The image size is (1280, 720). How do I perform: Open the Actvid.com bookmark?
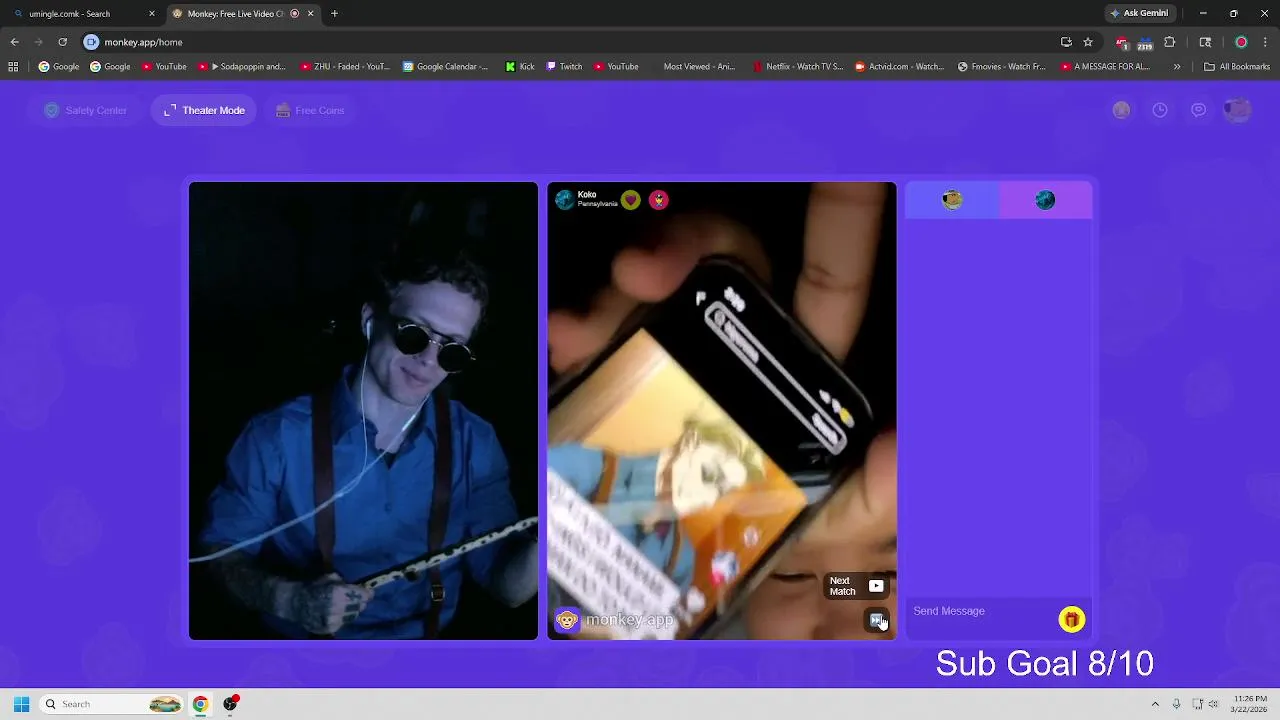coord(899,67)
